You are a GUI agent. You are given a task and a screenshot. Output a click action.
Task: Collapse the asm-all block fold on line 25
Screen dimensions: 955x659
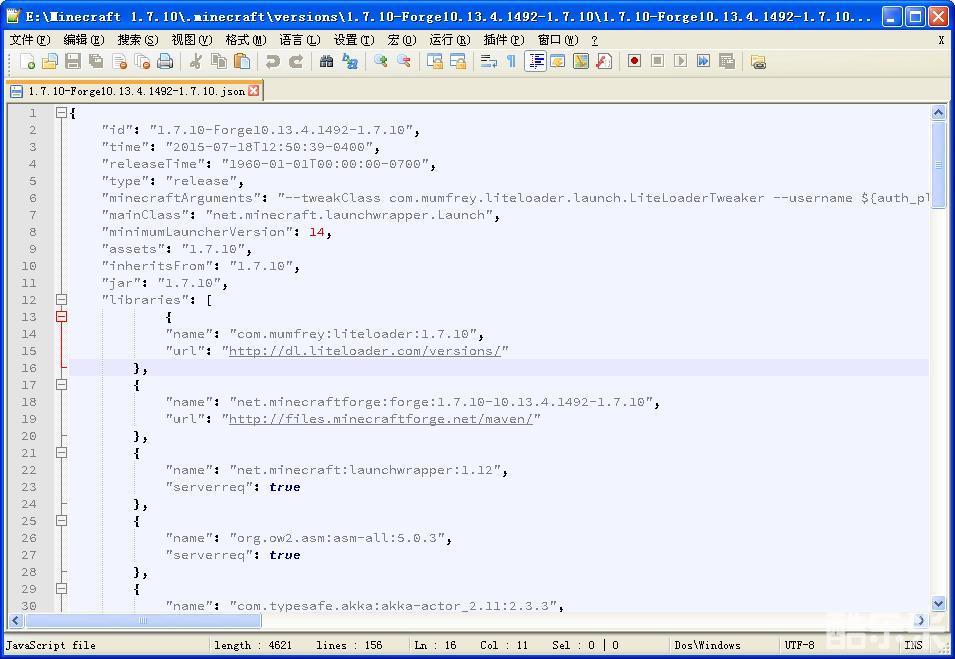click(x=61, y=520)
